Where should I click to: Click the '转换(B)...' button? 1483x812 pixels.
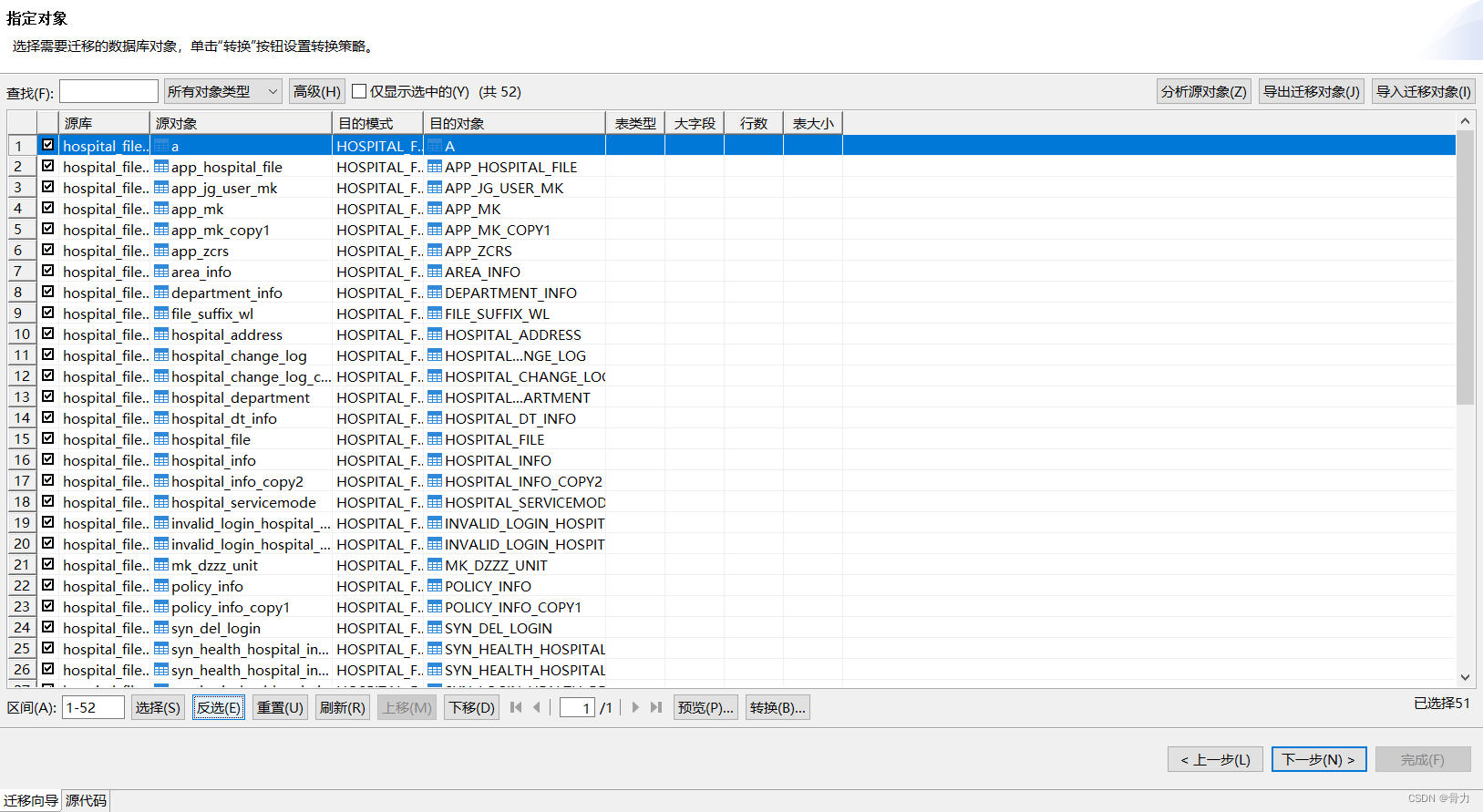pos(778,707)
